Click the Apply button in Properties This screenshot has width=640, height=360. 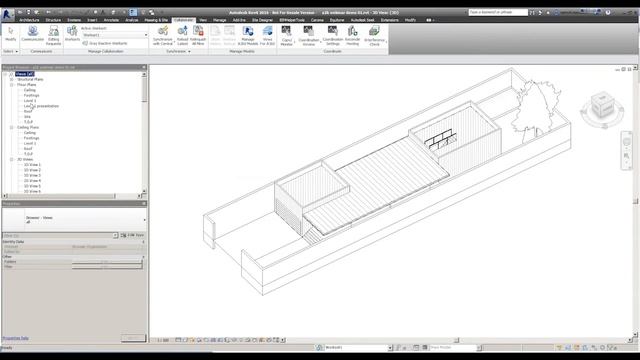click(133, 338)
